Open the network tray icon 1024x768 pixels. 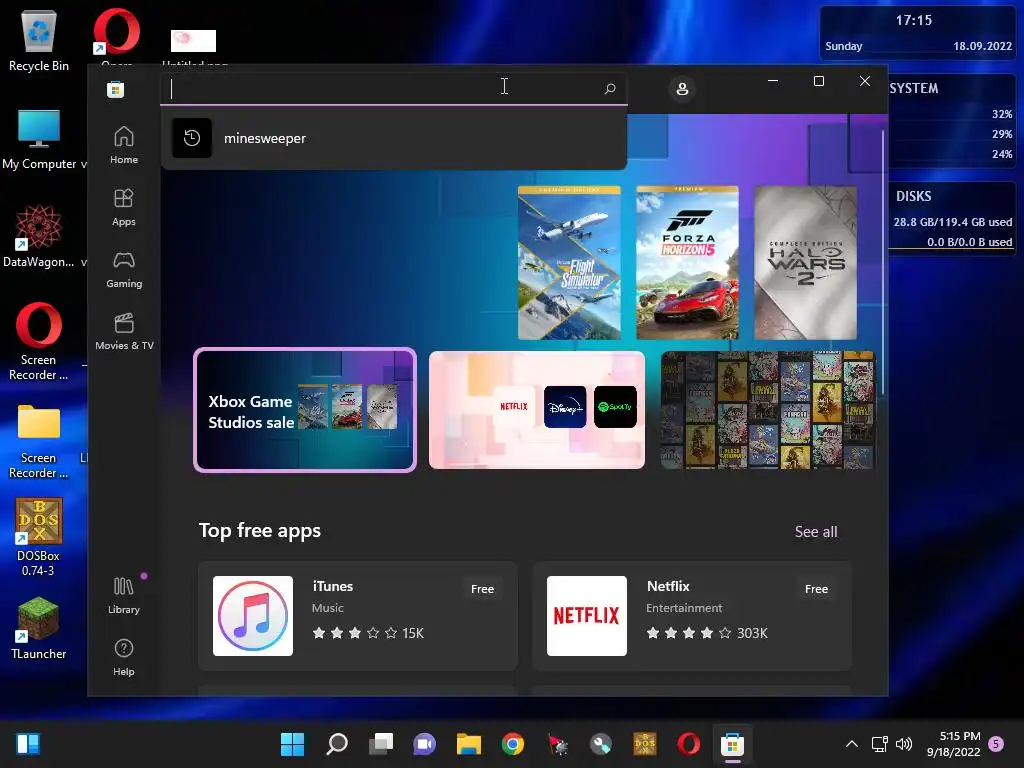pos(880,744)
